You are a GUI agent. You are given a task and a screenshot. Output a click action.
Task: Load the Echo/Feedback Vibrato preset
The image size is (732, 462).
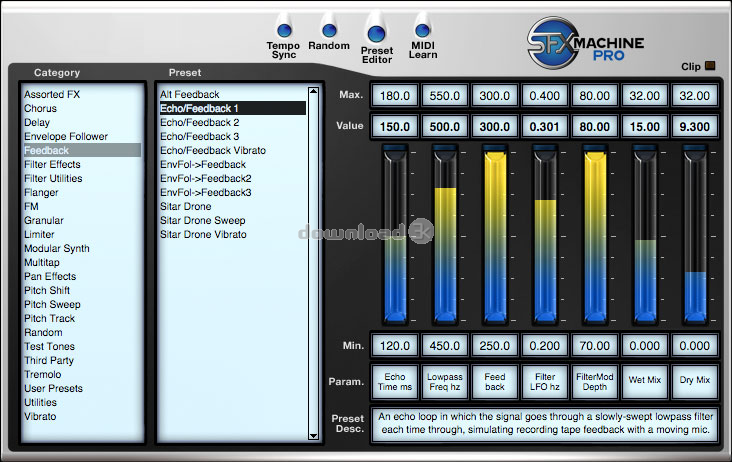coord(213,150)
